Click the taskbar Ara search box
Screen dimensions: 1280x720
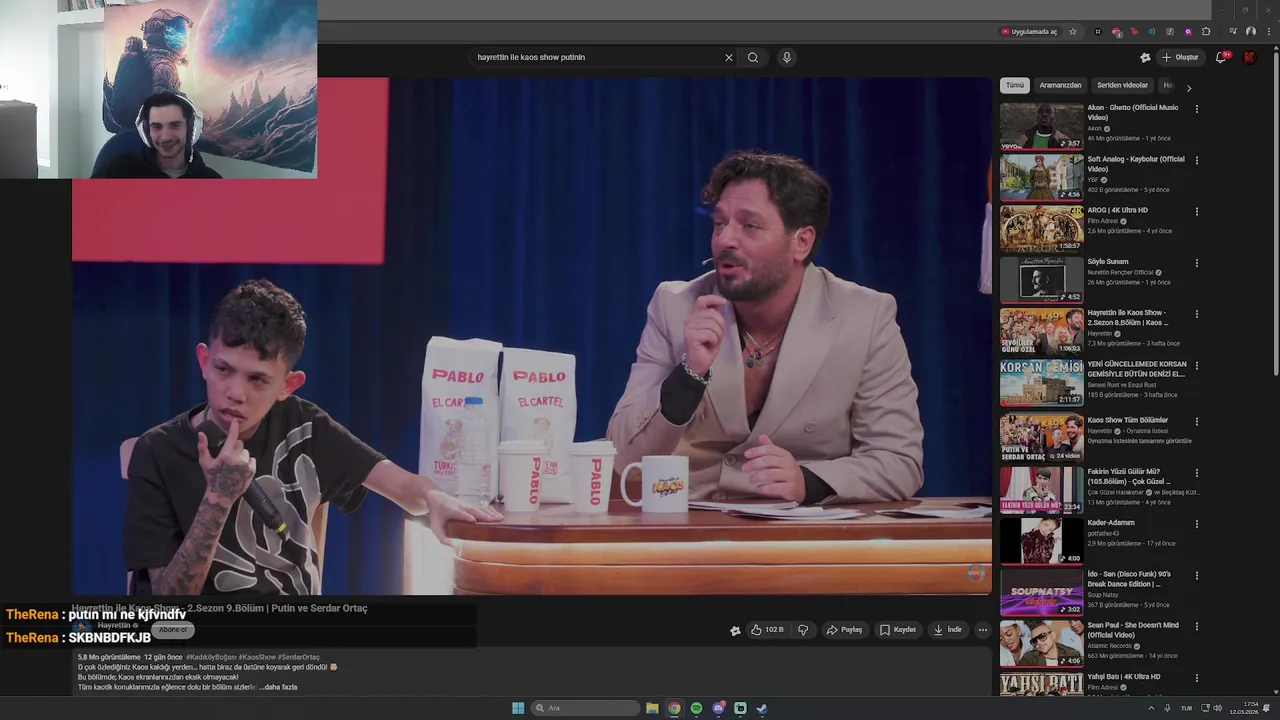coord(586,708)
